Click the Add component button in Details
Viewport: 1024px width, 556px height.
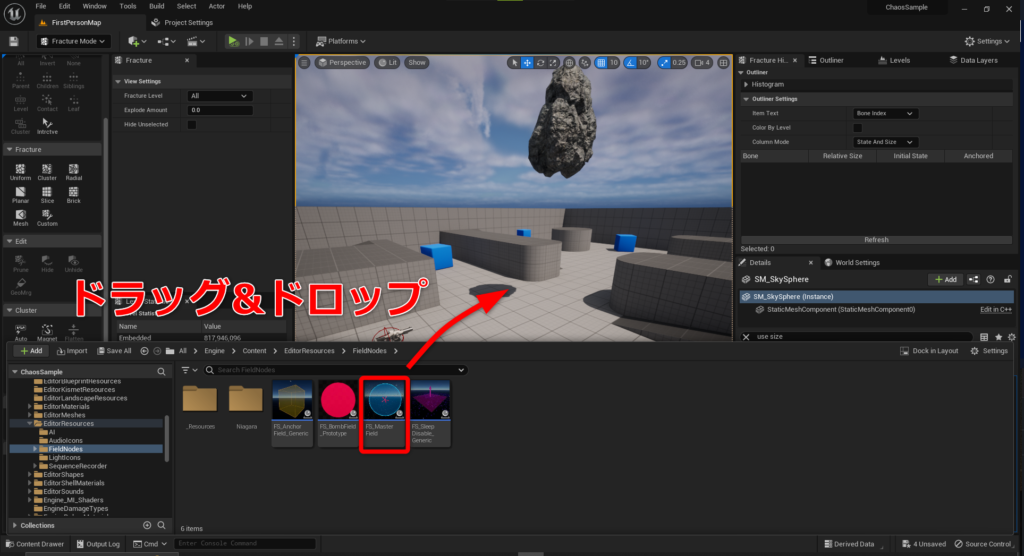(946, 280)
